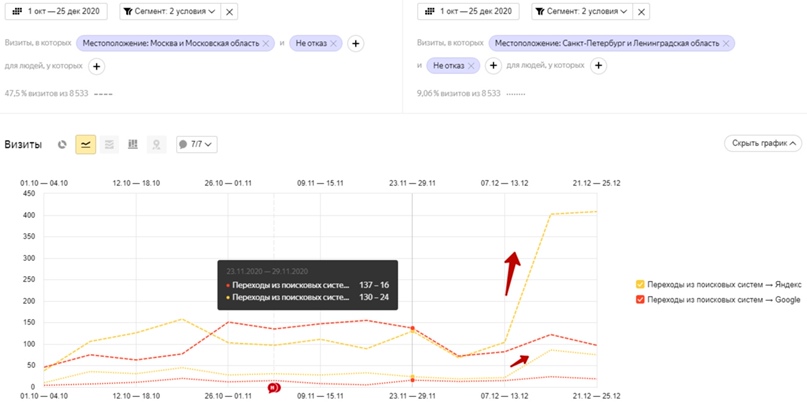
Task: Open left date range 1 окт — 25 дек 2020
Action: (x=56, y=11)
